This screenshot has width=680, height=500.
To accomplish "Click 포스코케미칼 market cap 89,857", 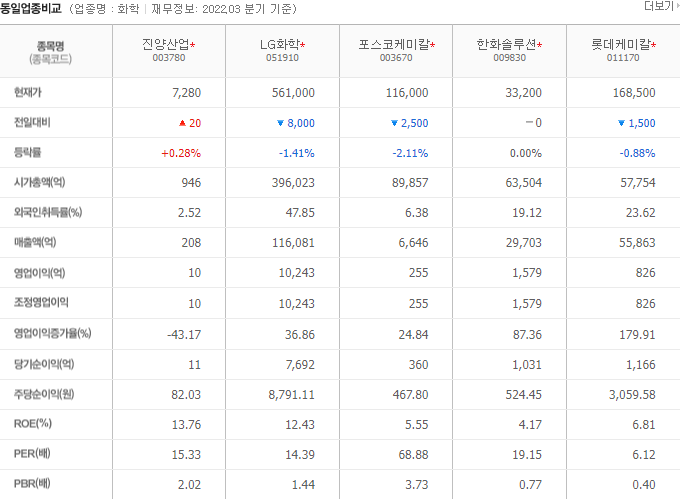I will (x=410, y=183).
